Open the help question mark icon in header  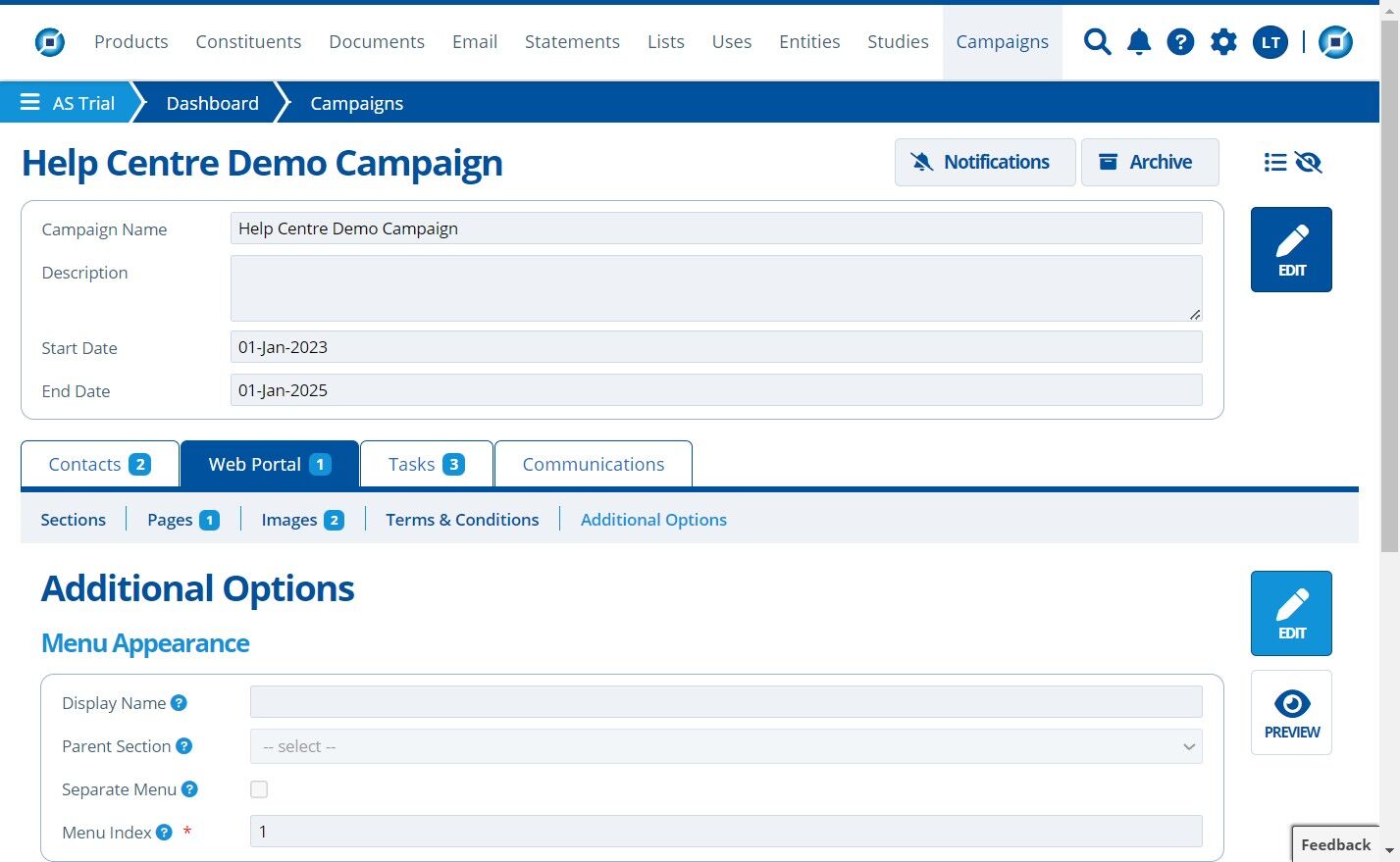[x=1180, y=42]
